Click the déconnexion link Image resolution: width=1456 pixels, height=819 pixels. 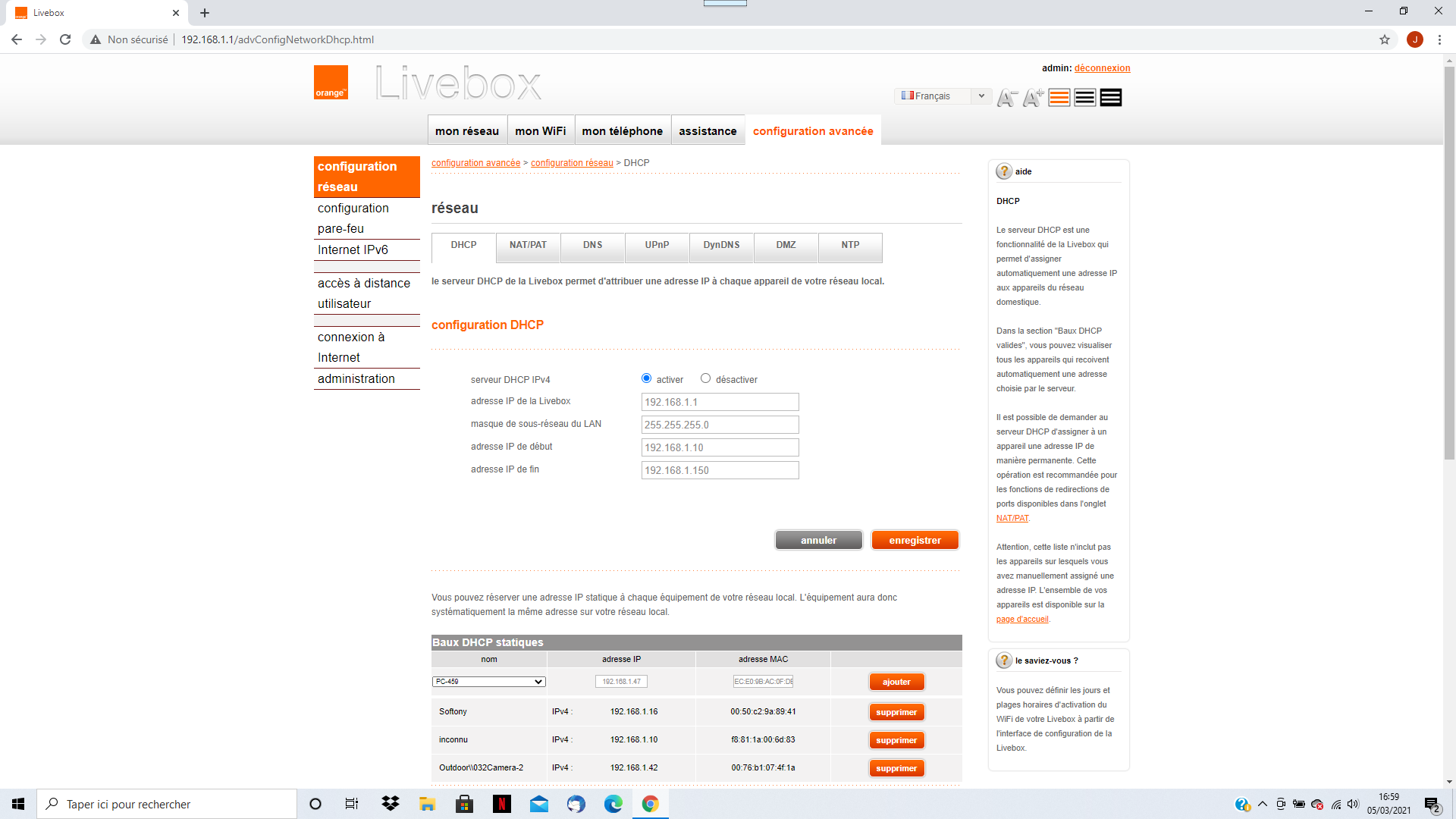tap(1102, 68)
